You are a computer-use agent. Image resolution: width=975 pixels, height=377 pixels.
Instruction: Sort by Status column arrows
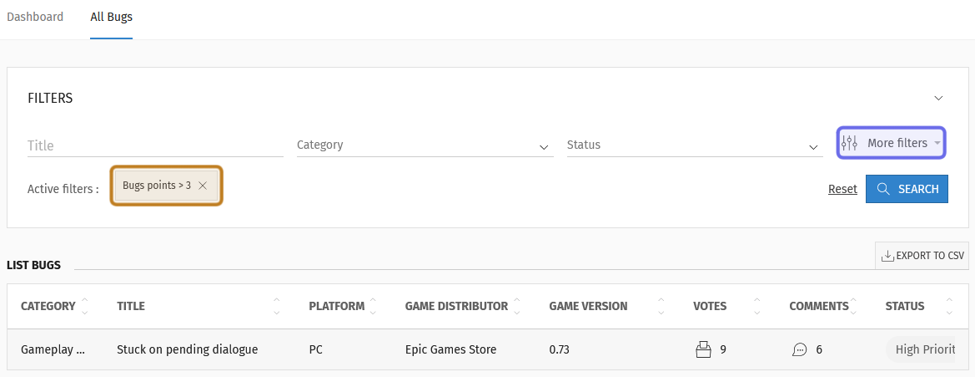pos(949,305)
